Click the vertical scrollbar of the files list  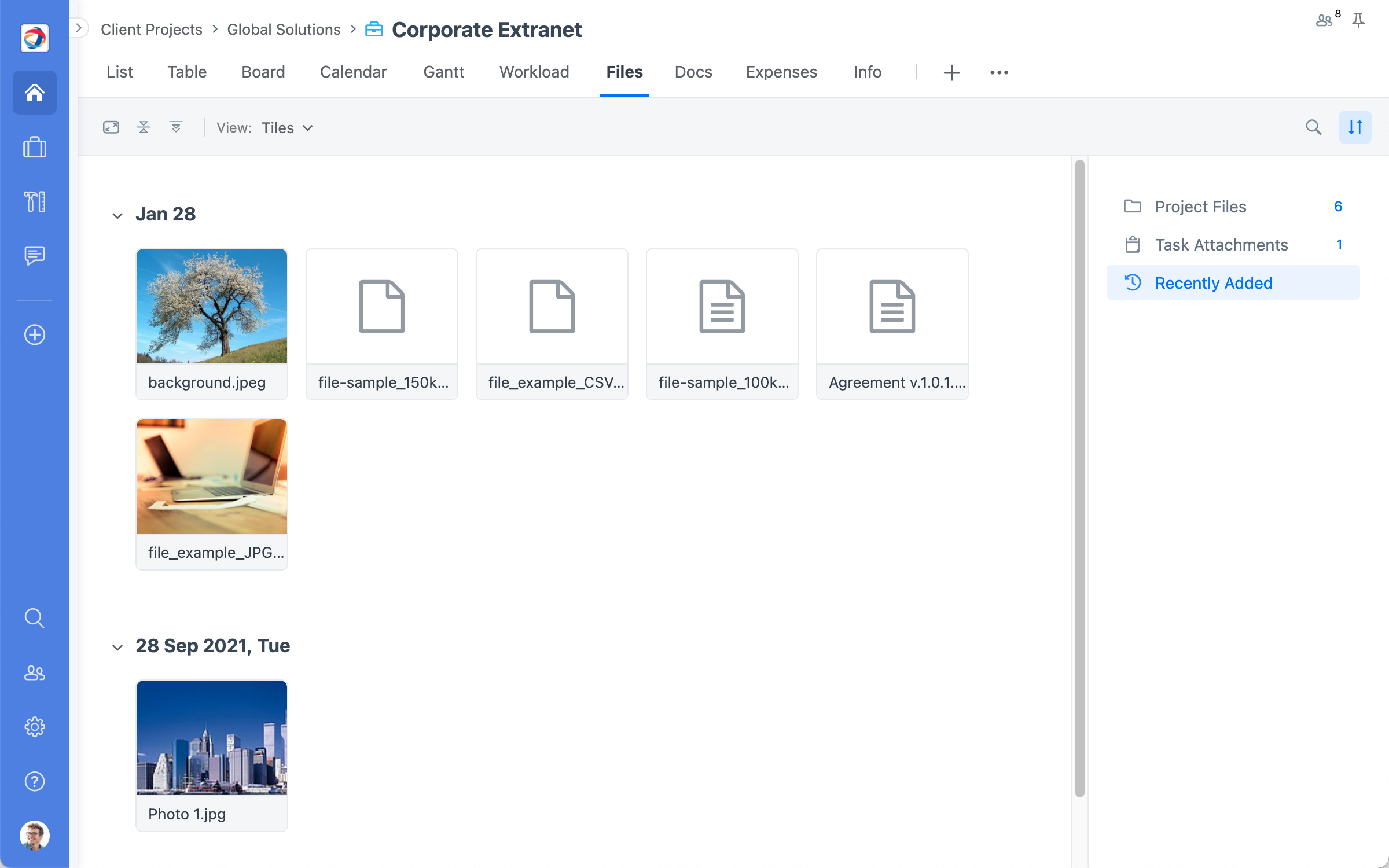(x=1079, y=479)
